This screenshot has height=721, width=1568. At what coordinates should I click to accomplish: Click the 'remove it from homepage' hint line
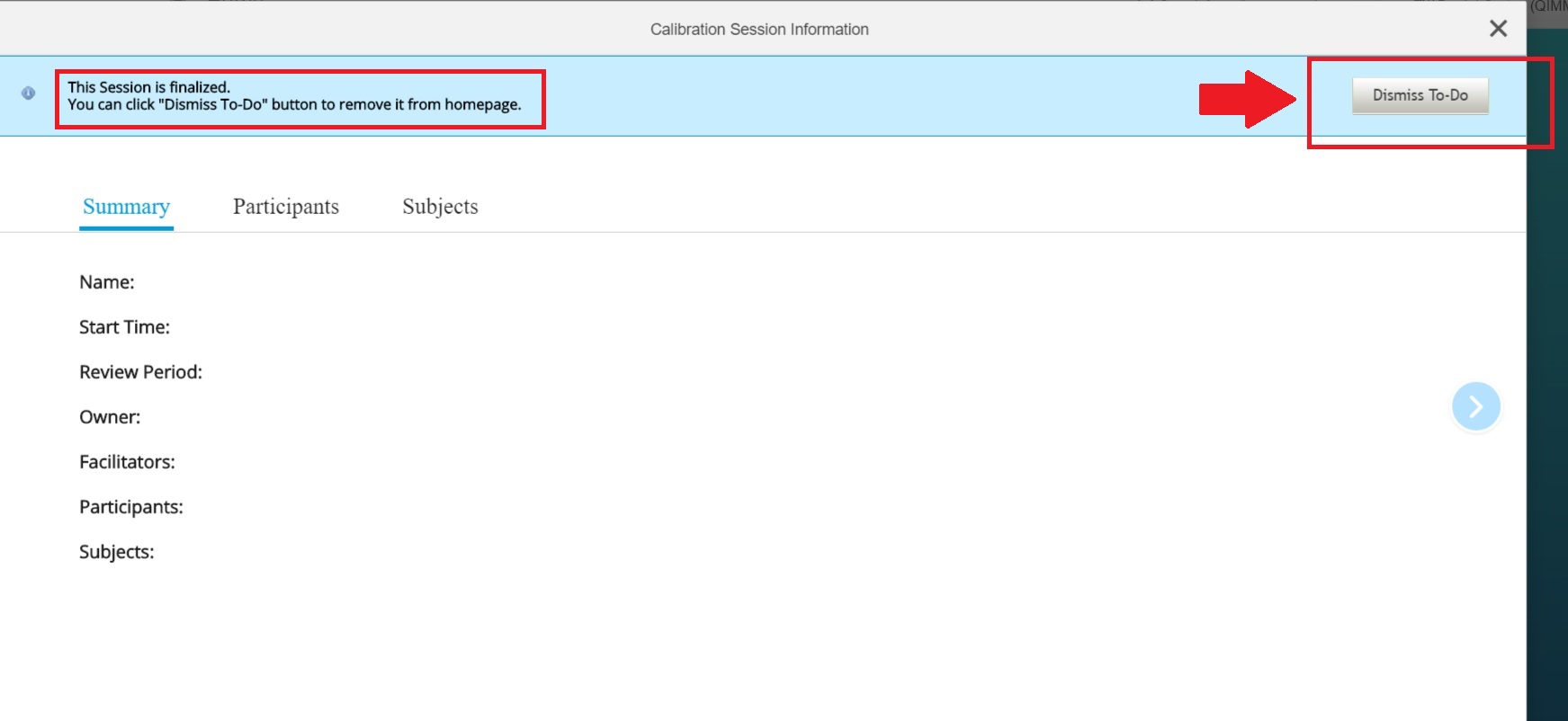(294, 104)
